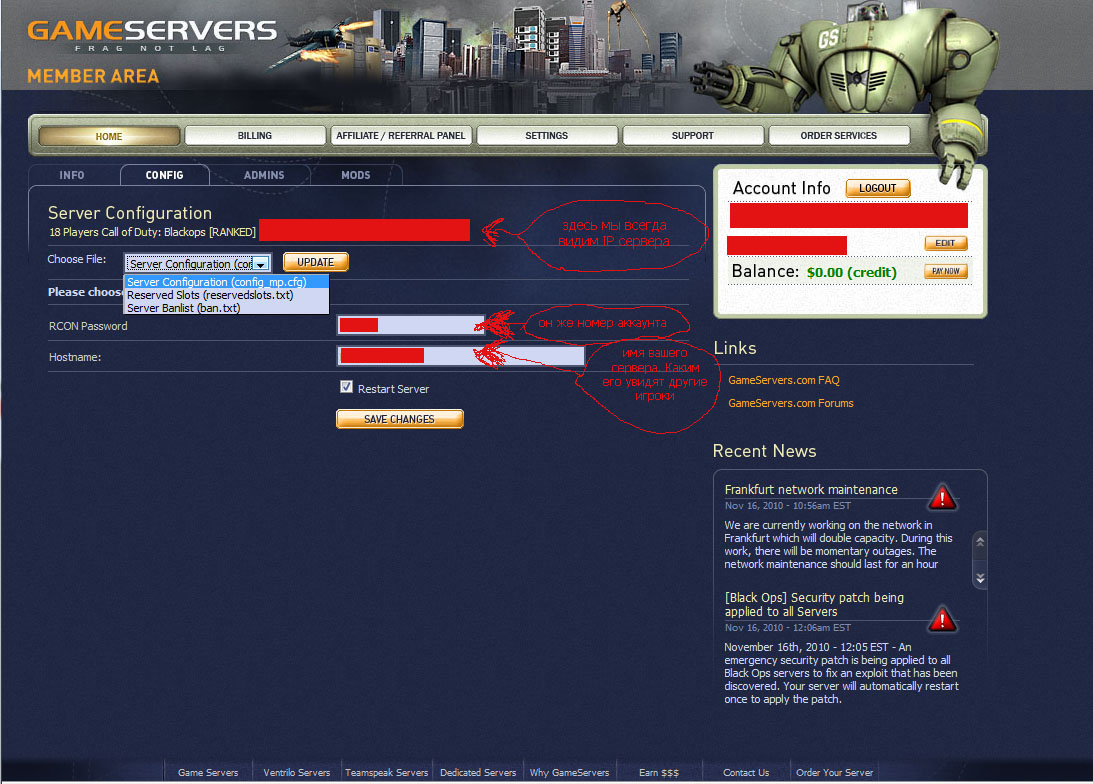The height and width of the screenshot is (784, 1093).
Task: Click Game Servers footer link
Action: click(208, 772)
